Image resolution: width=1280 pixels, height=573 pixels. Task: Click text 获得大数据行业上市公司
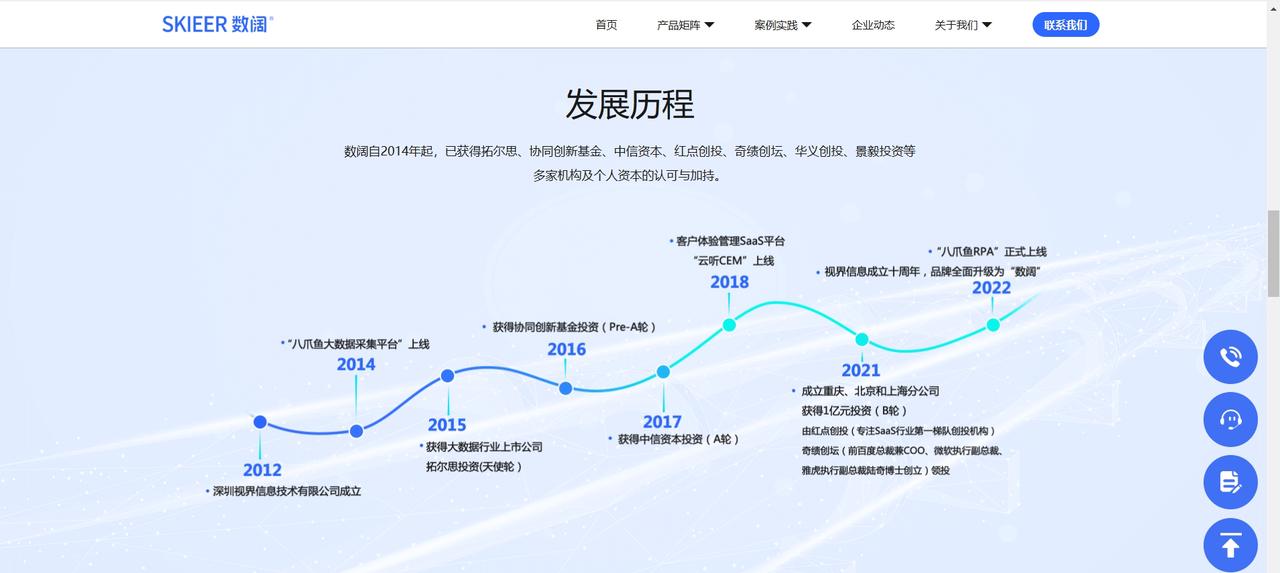tap(484, 447)
